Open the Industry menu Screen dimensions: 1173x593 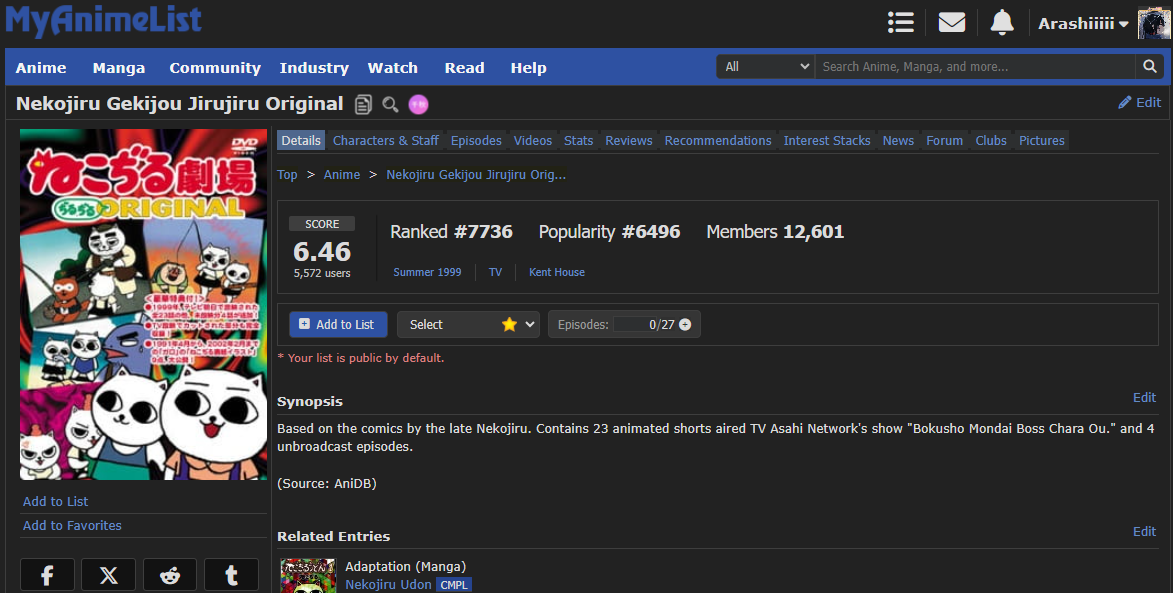point(314,67)
